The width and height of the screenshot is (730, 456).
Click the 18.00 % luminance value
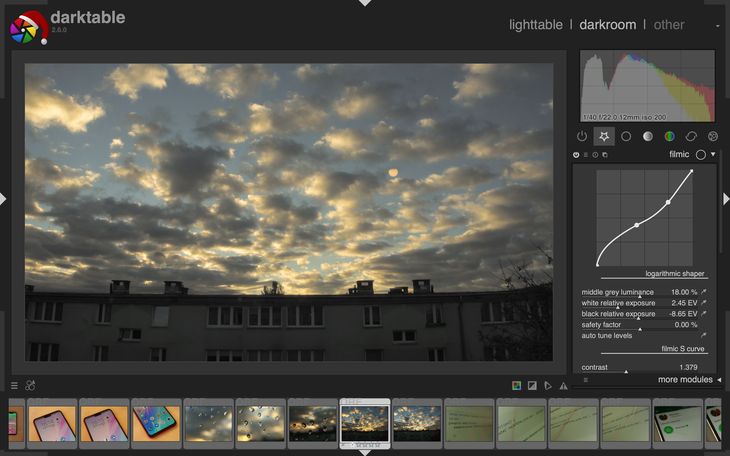684,292
